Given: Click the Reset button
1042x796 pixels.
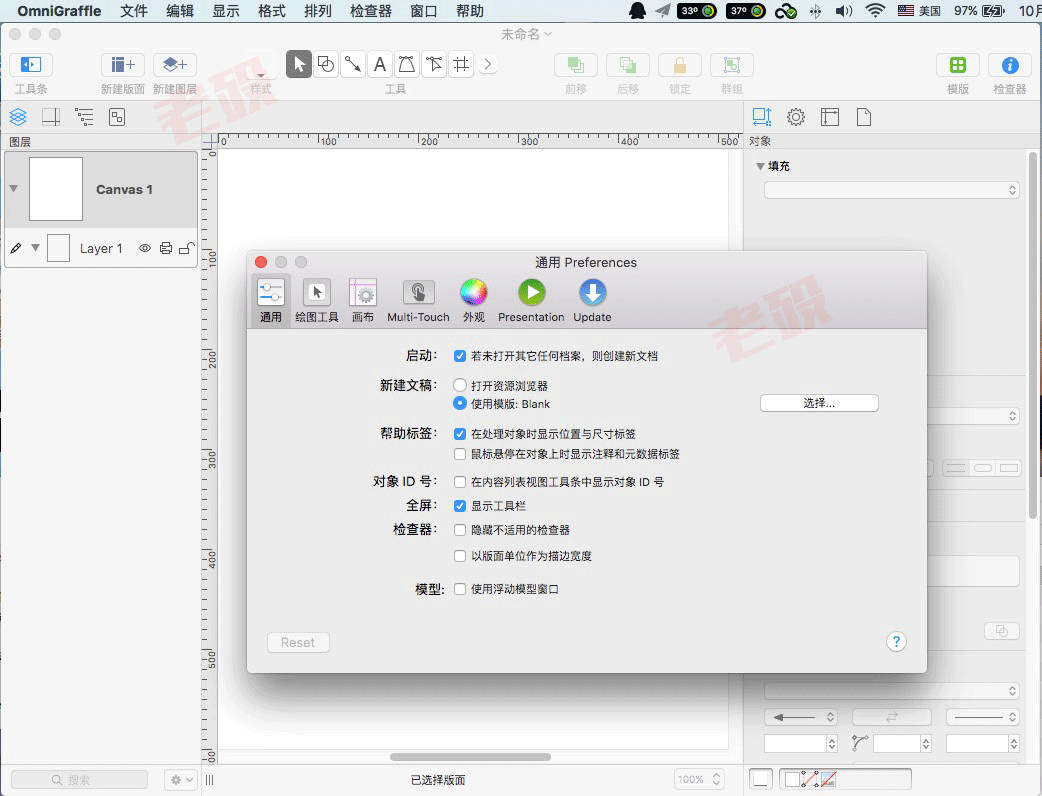Looking at the screenshot, I should click(x=298, y=643).
